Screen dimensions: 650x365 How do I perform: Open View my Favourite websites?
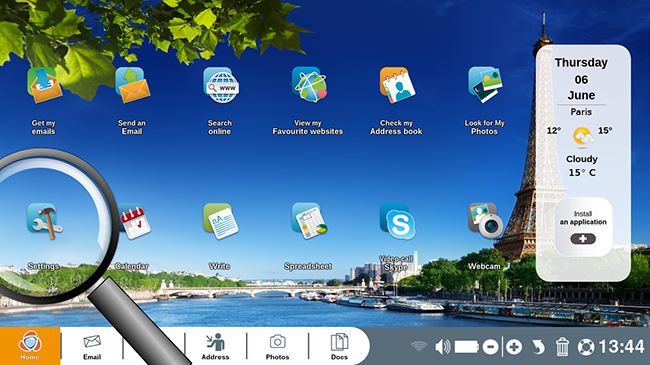(x=309, y=85)
